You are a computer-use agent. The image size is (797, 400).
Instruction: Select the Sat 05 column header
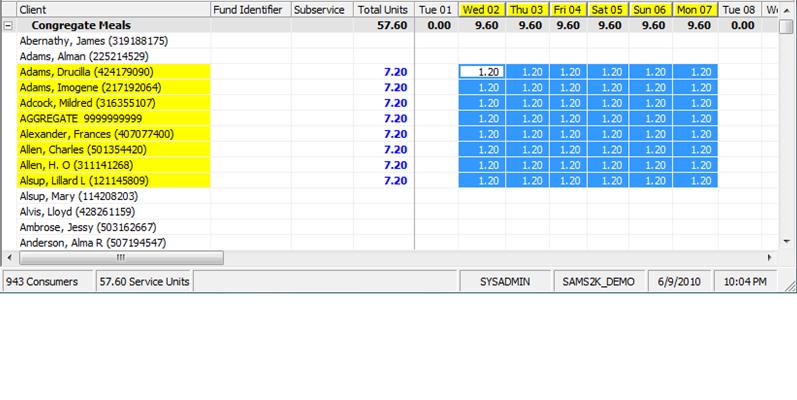(608, 9)
